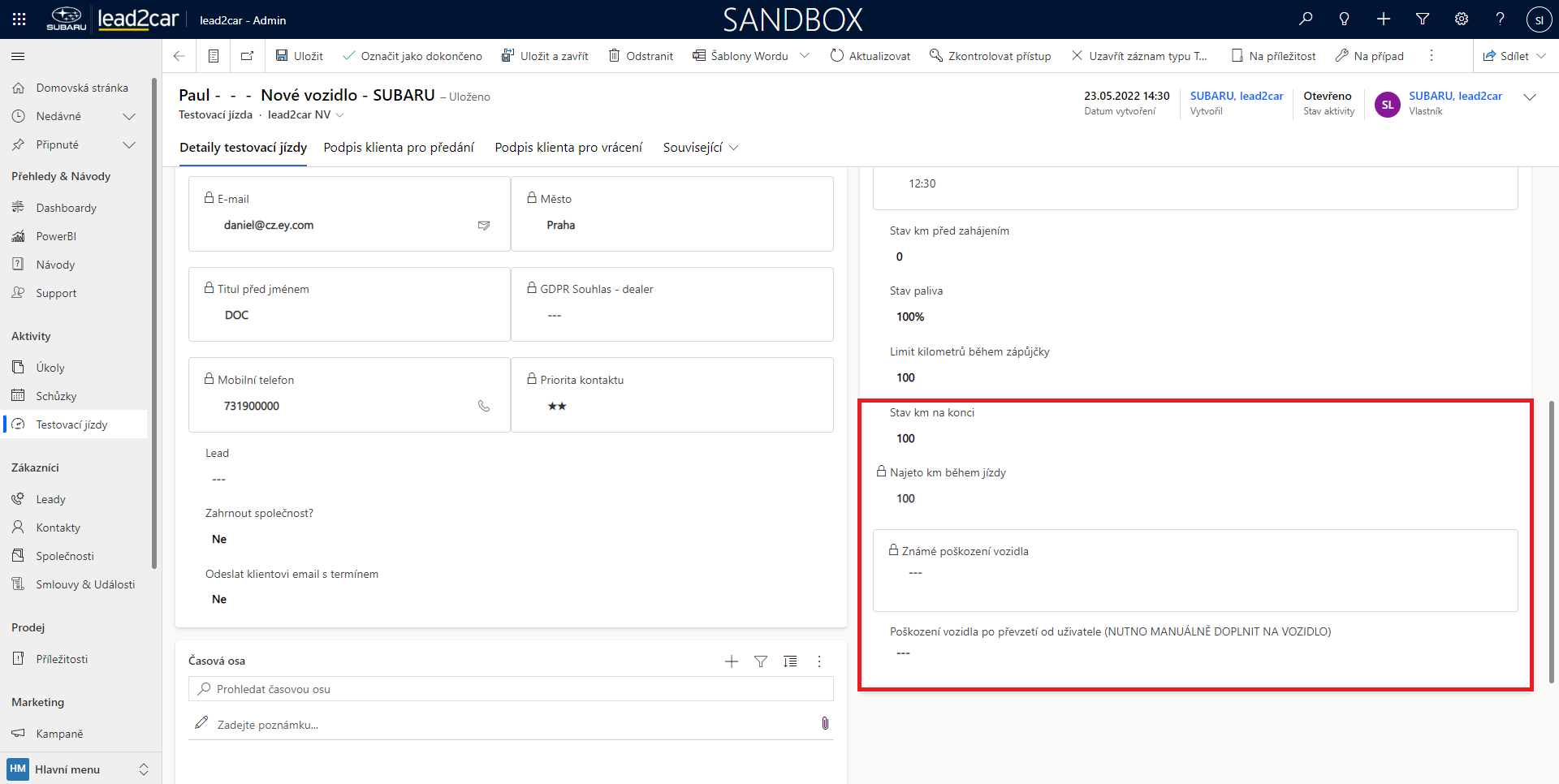The width and height of the screenshot is (1559, 784).
Task: Click the email envelope icon beside daniel@cz.ey.com
Action: (484, 226)
